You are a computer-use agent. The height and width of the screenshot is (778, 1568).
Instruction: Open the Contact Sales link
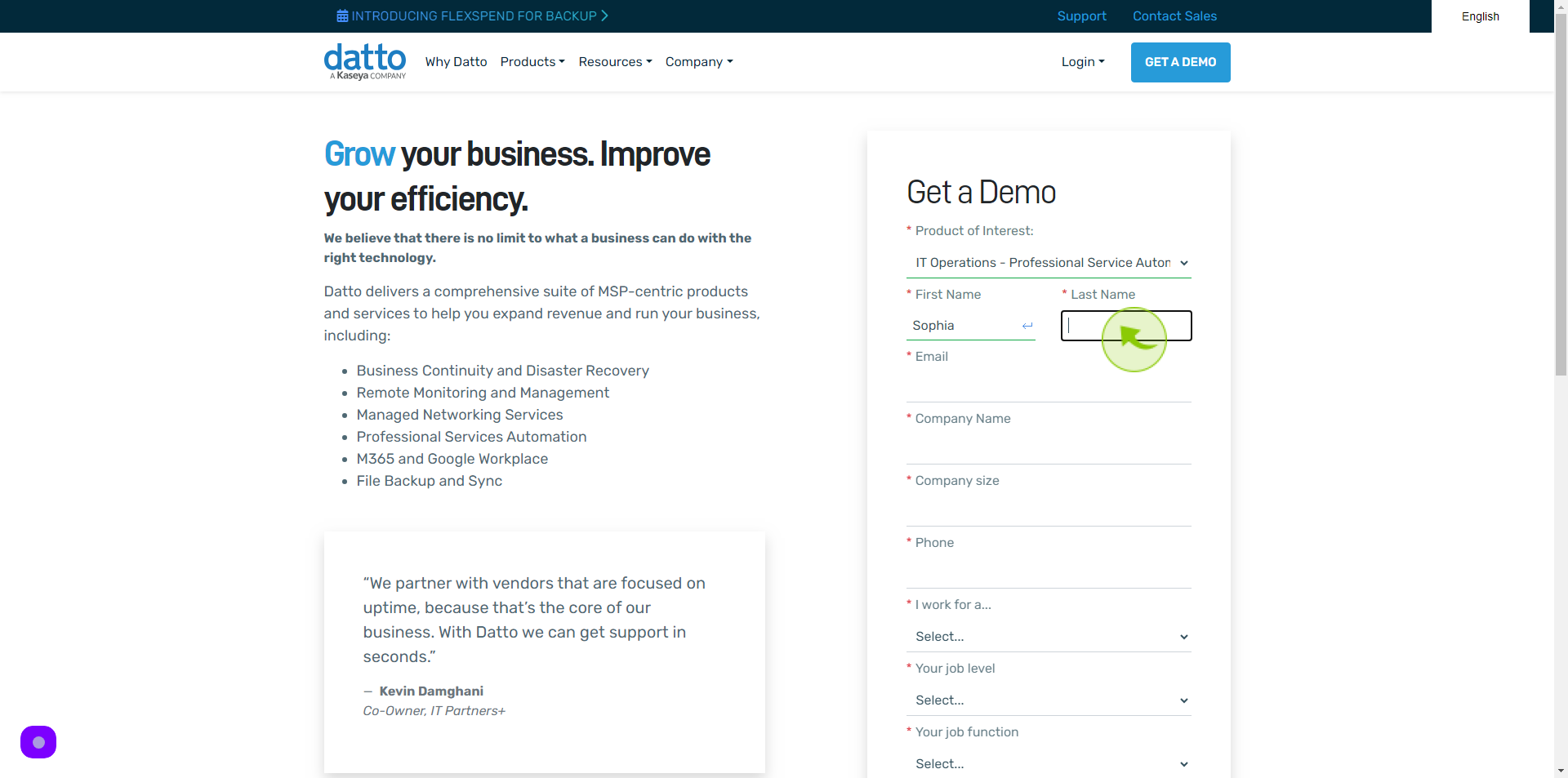coord(1174,16)
